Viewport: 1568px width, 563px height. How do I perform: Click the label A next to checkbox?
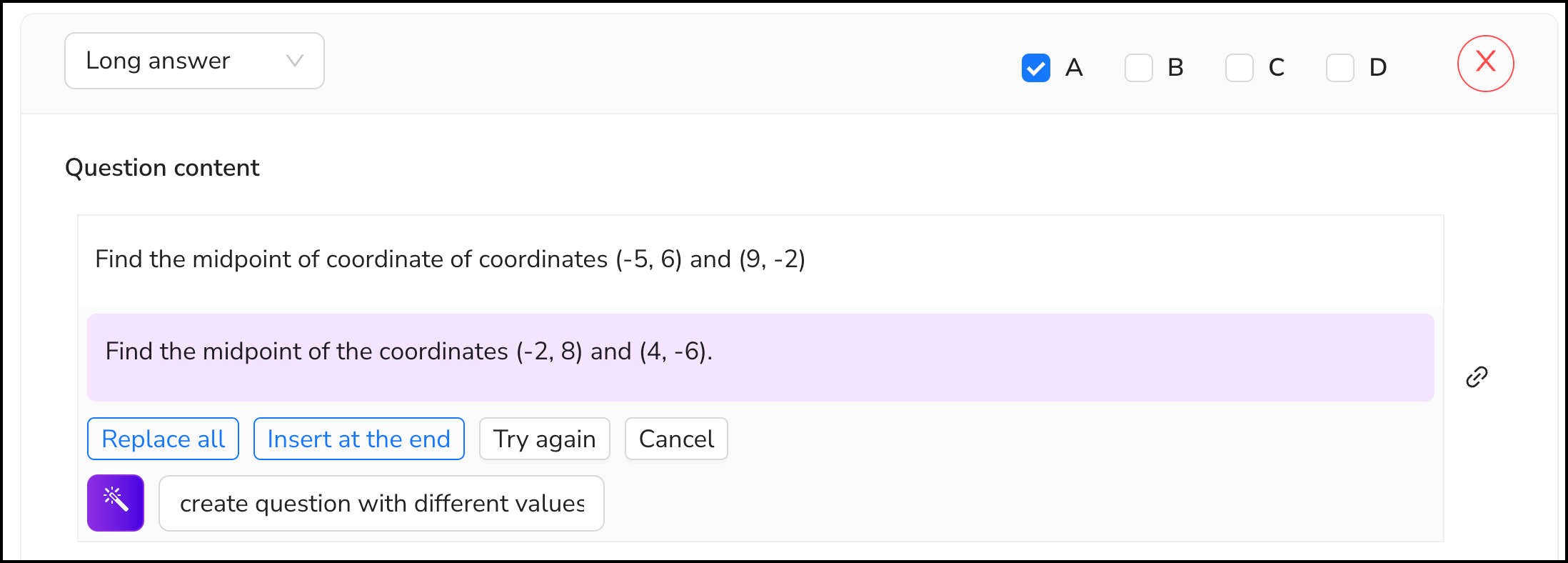(1074, 68)
